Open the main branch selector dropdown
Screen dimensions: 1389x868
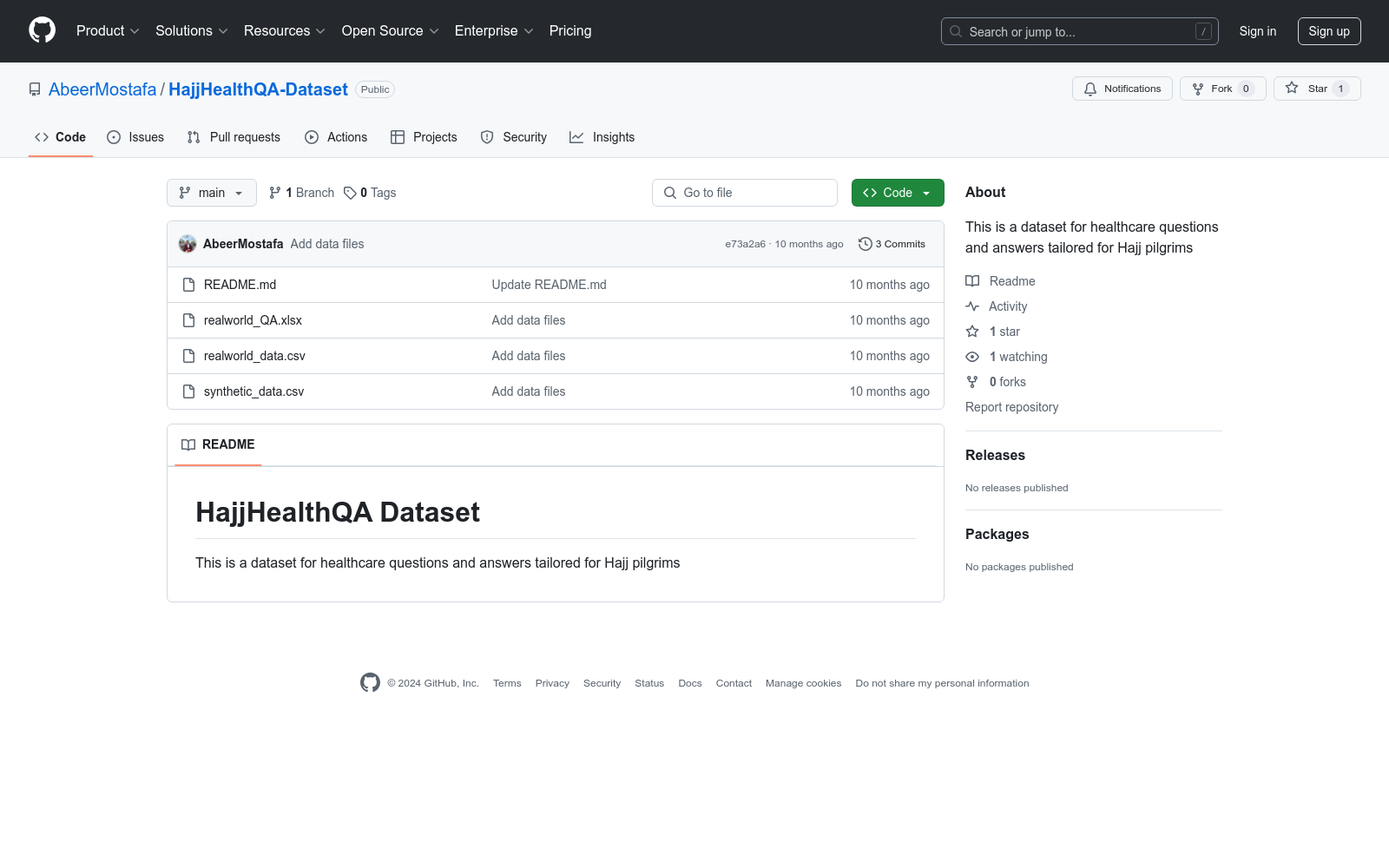coord(211,193)
